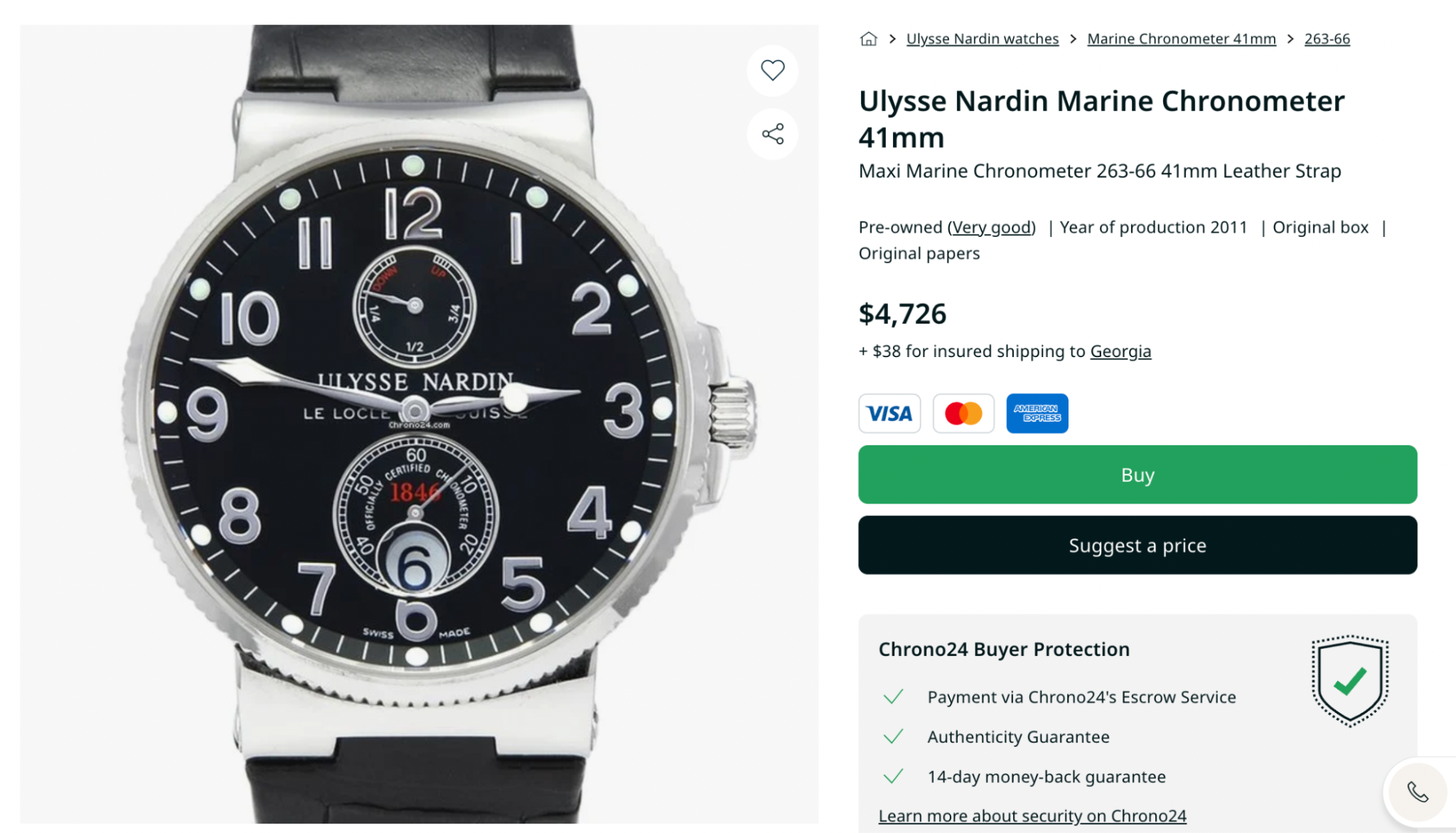The image size is (1456, 833).
Task: Open the Very good condition link
Action: pos(991,227)
